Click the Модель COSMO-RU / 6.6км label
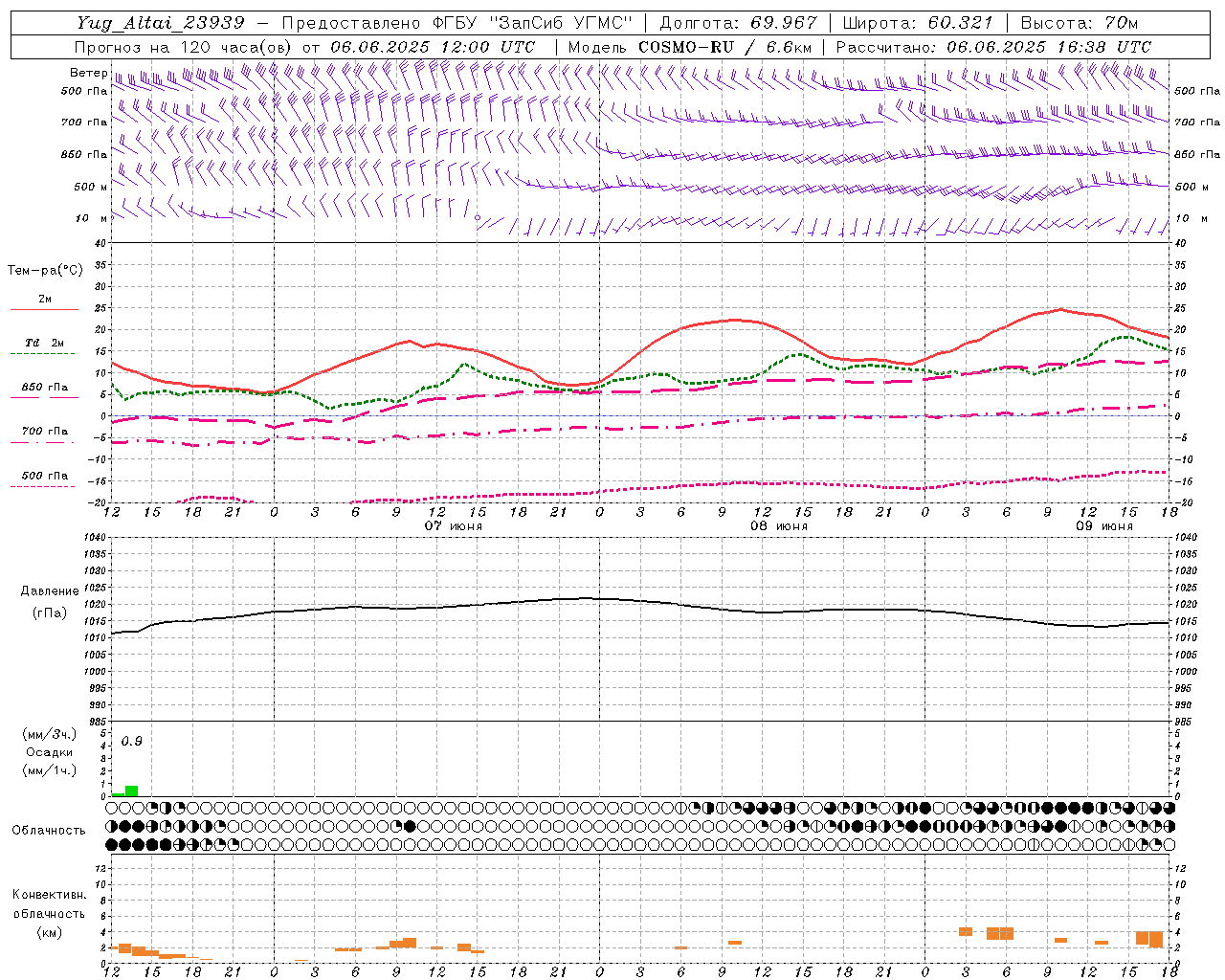The height and width of the screenshot is (980, 1225). tap(690, 47)
